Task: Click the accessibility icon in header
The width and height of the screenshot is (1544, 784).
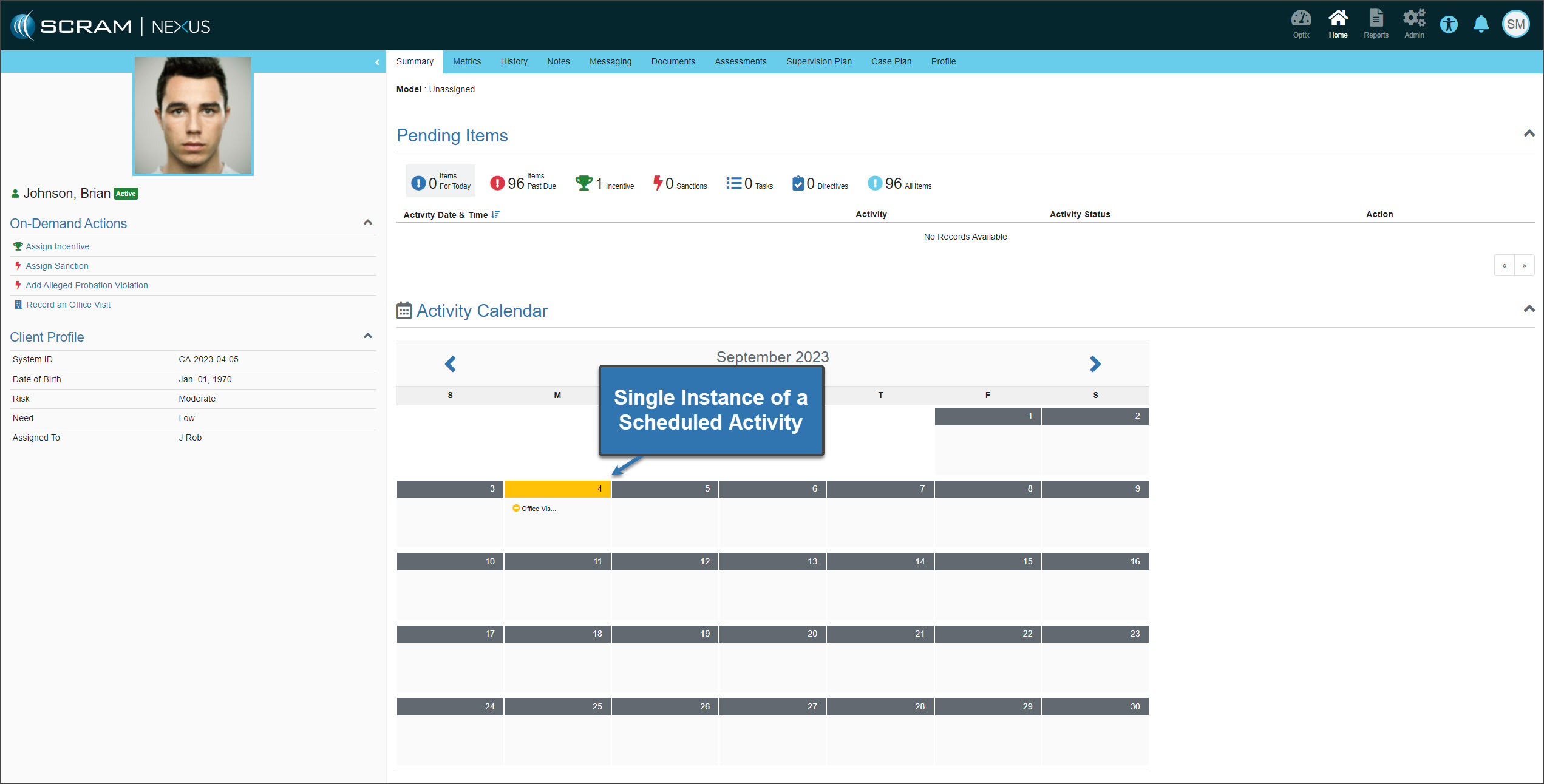Action: (x=1449, y=25)
